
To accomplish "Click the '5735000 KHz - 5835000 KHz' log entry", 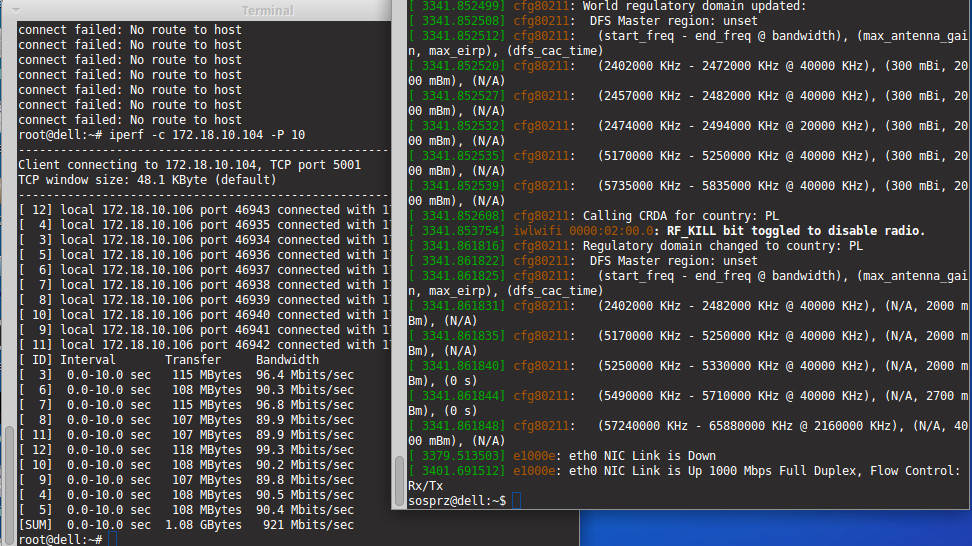I will pyautogui.click(x=688, y=193).
